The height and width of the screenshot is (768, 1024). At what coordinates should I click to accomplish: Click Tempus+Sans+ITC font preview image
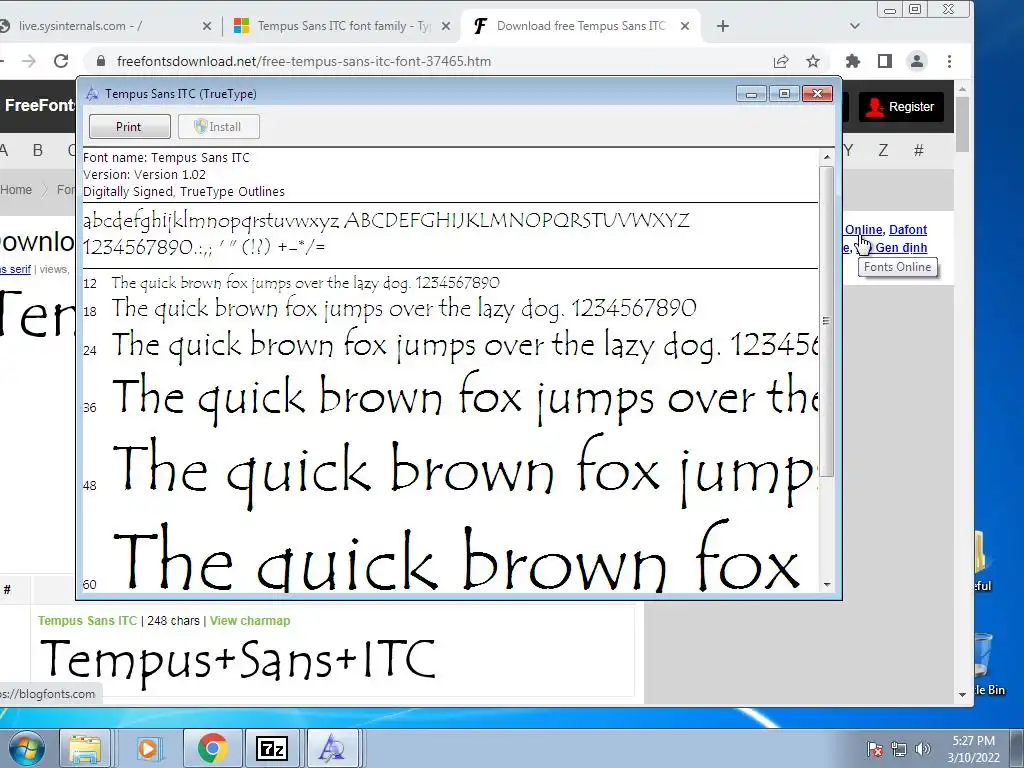[x=238, y=659]
